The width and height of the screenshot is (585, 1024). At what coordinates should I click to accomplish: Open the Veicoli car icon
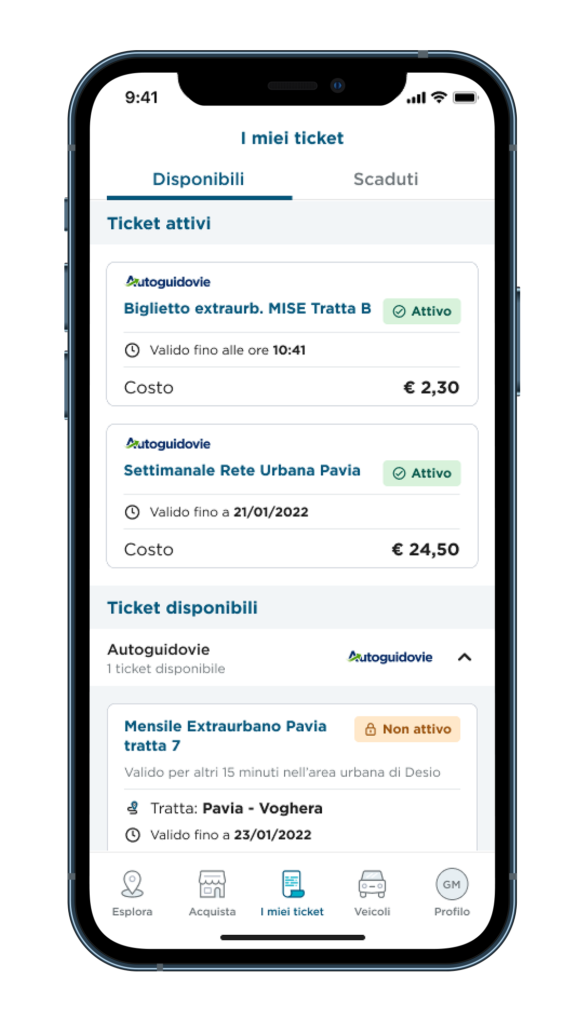(372, 884)
